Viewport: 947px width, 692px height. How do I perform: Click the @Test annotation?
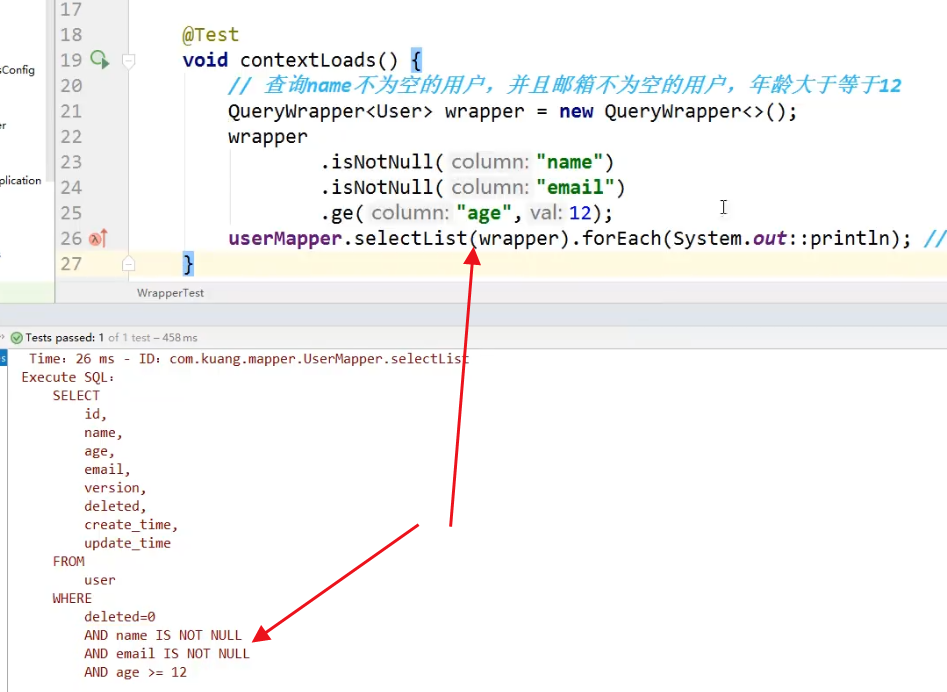click(x=210, y=35)
